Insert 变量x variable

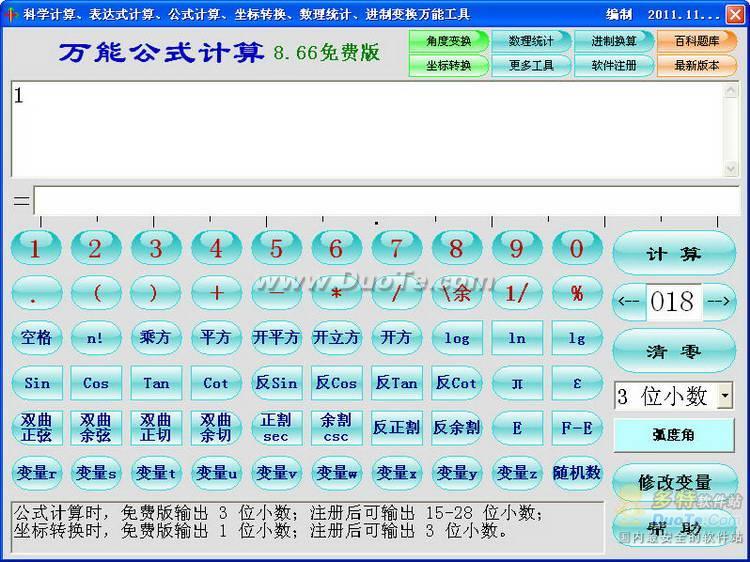point(397,473)
